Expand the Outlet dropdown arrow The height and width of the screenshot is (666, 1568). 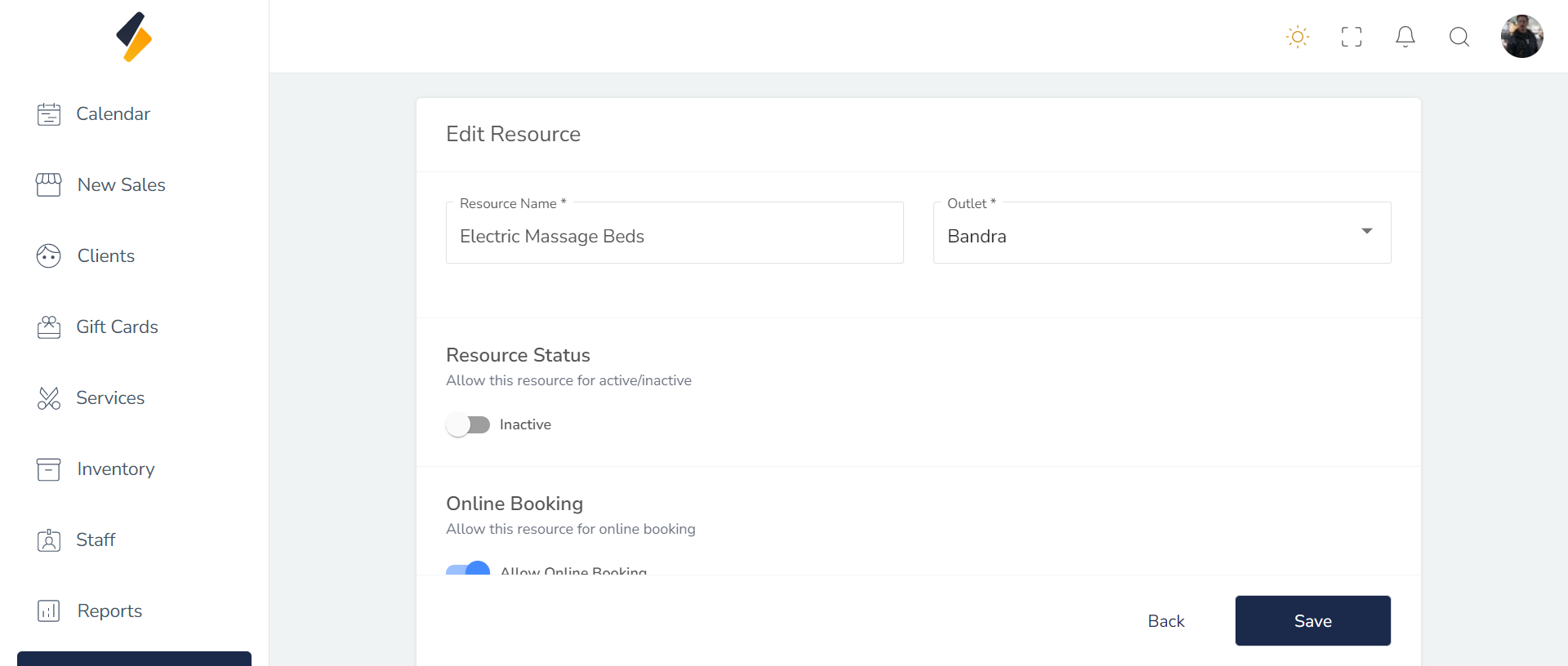coord(1366,232)
